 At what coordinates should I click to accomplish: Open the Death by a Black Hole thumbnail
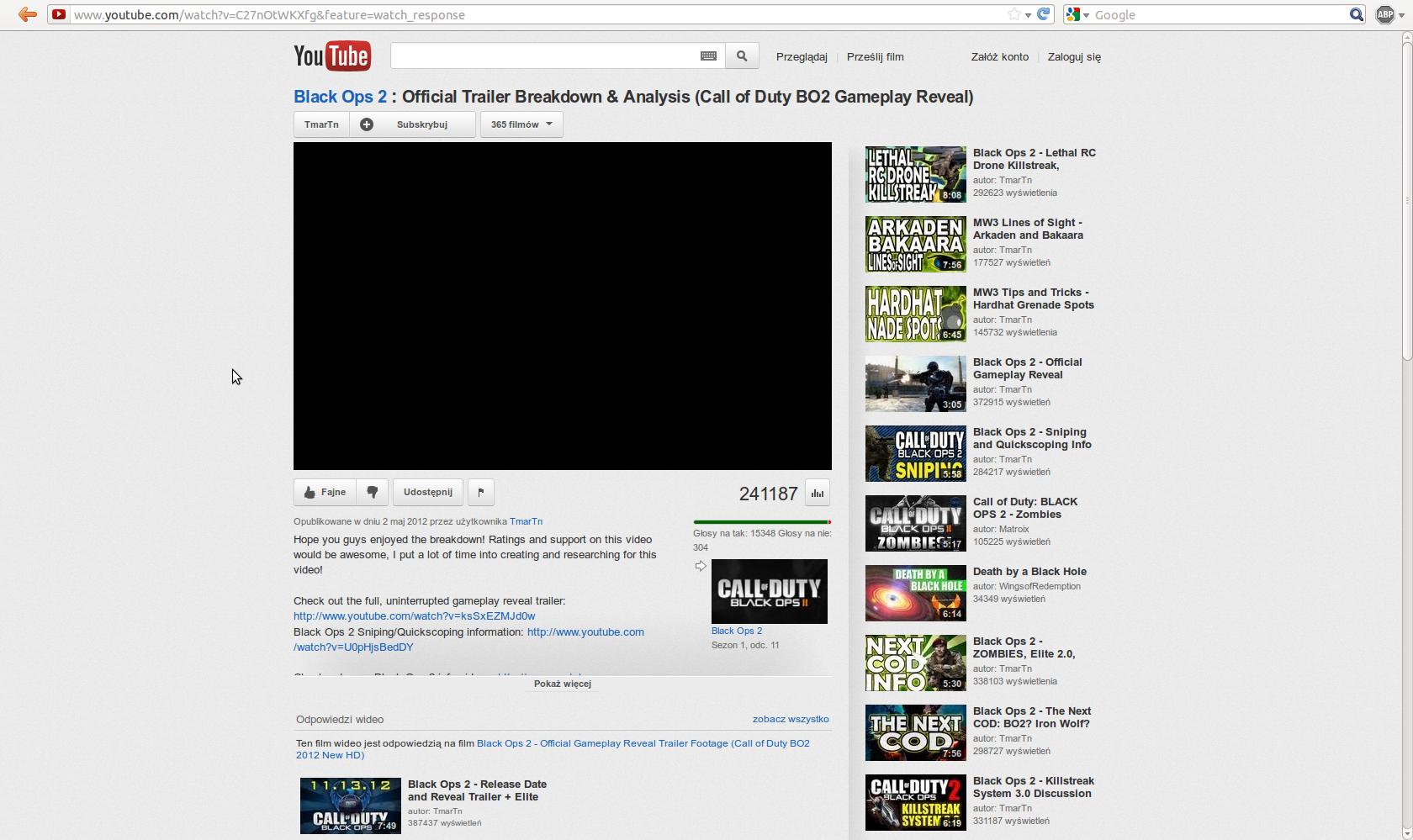point(916,593)
